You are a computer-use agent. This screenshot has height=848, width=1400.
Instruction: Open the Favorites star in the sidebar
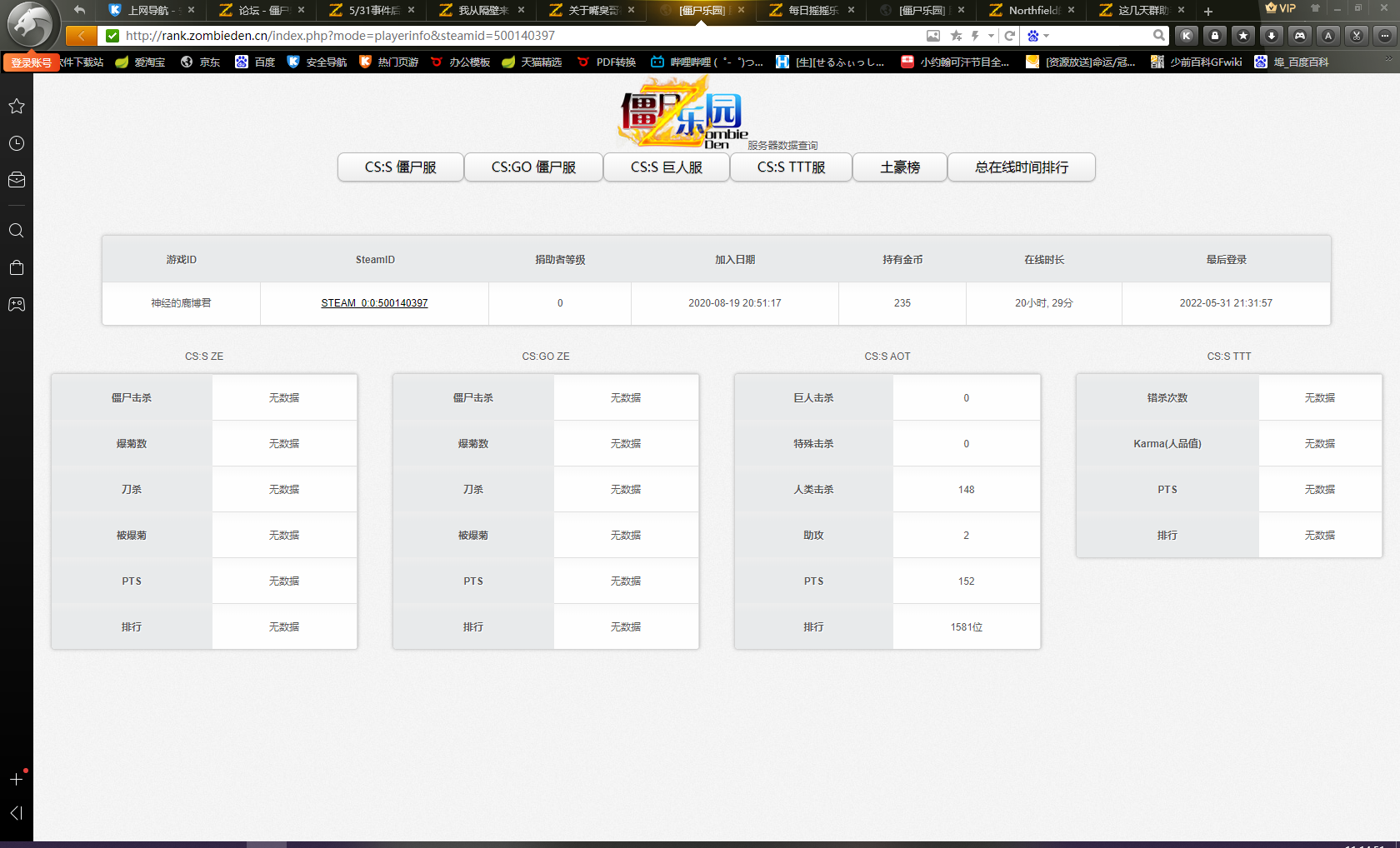pyautogui.click(x=17, y=106)
